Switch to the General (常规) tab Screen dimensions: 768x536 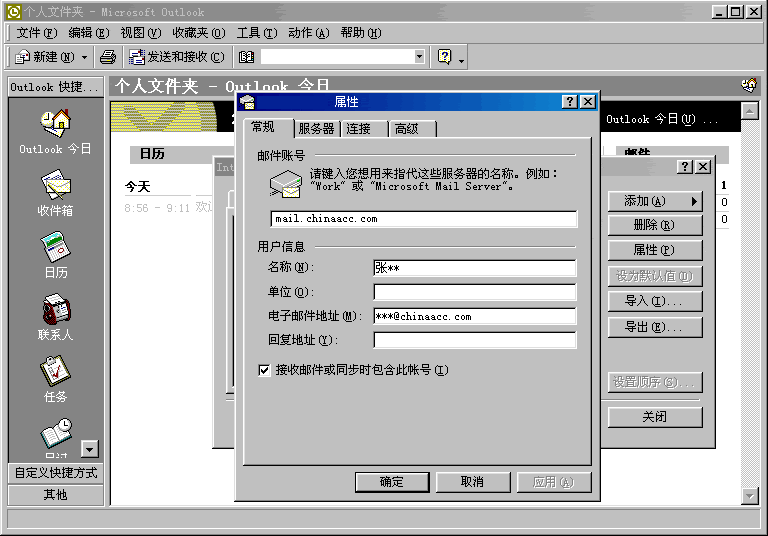268,127
